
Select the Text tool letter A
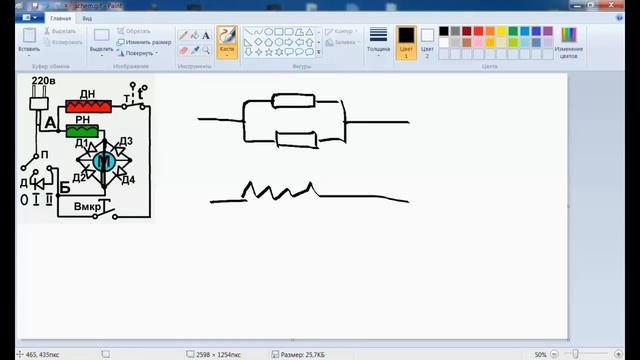coord(206,36)
